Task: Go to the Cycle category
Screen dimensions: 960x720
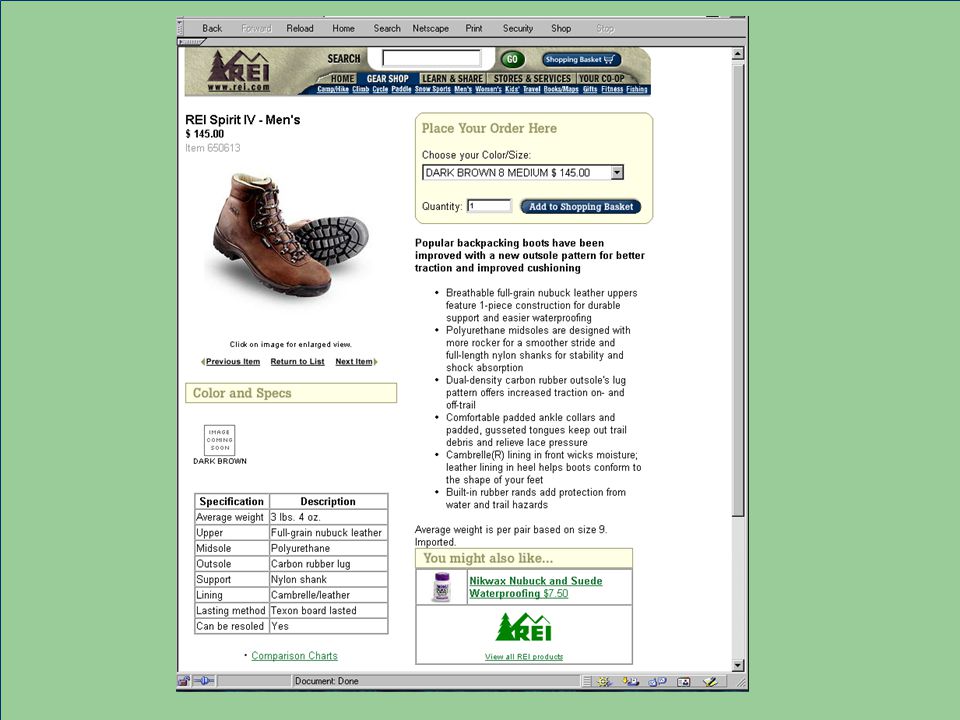Action: click(x=380, y=89)
